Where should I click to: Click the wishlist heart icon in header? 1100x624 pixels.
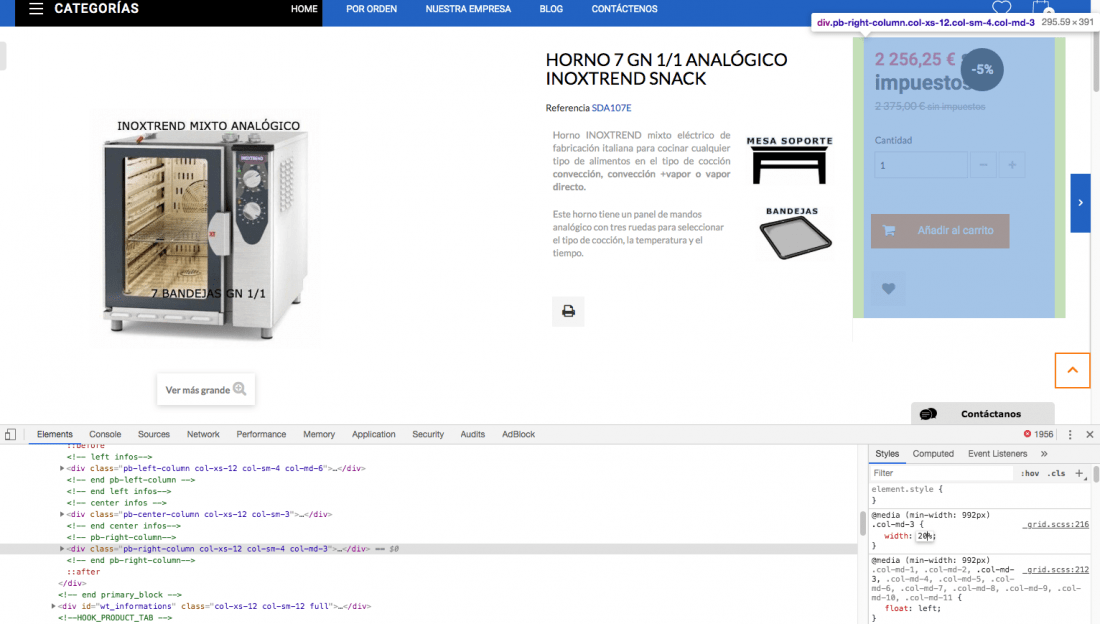coord(1001,7)
